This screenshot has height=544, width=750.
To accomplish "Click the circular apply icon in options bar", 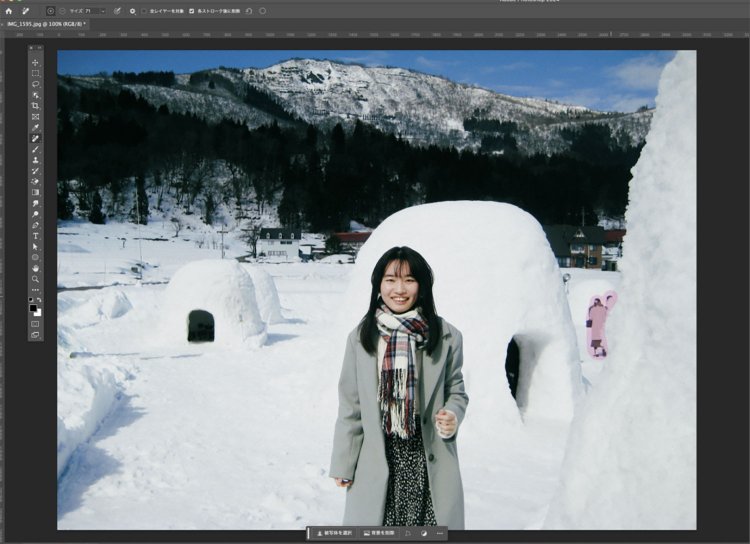I will (x=263, y=11).
